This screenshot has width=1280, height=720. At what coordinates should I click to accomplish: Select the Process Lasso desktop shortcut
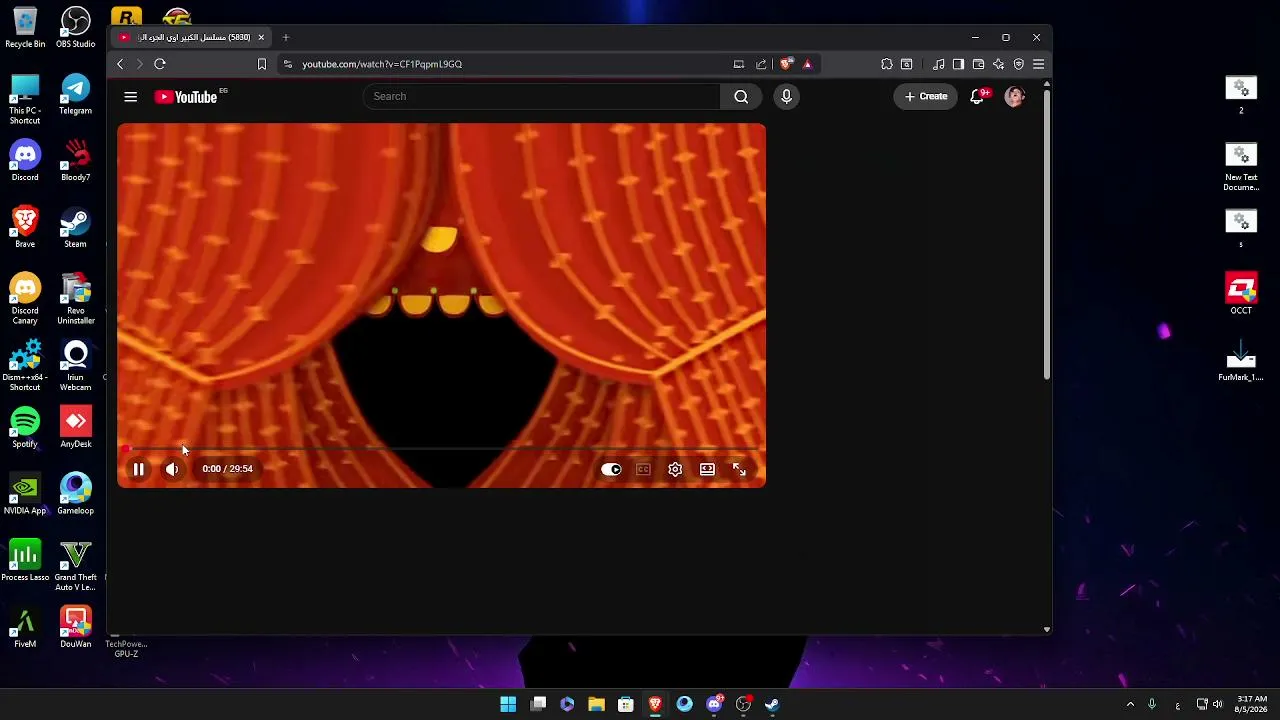(x=25, y=561)
